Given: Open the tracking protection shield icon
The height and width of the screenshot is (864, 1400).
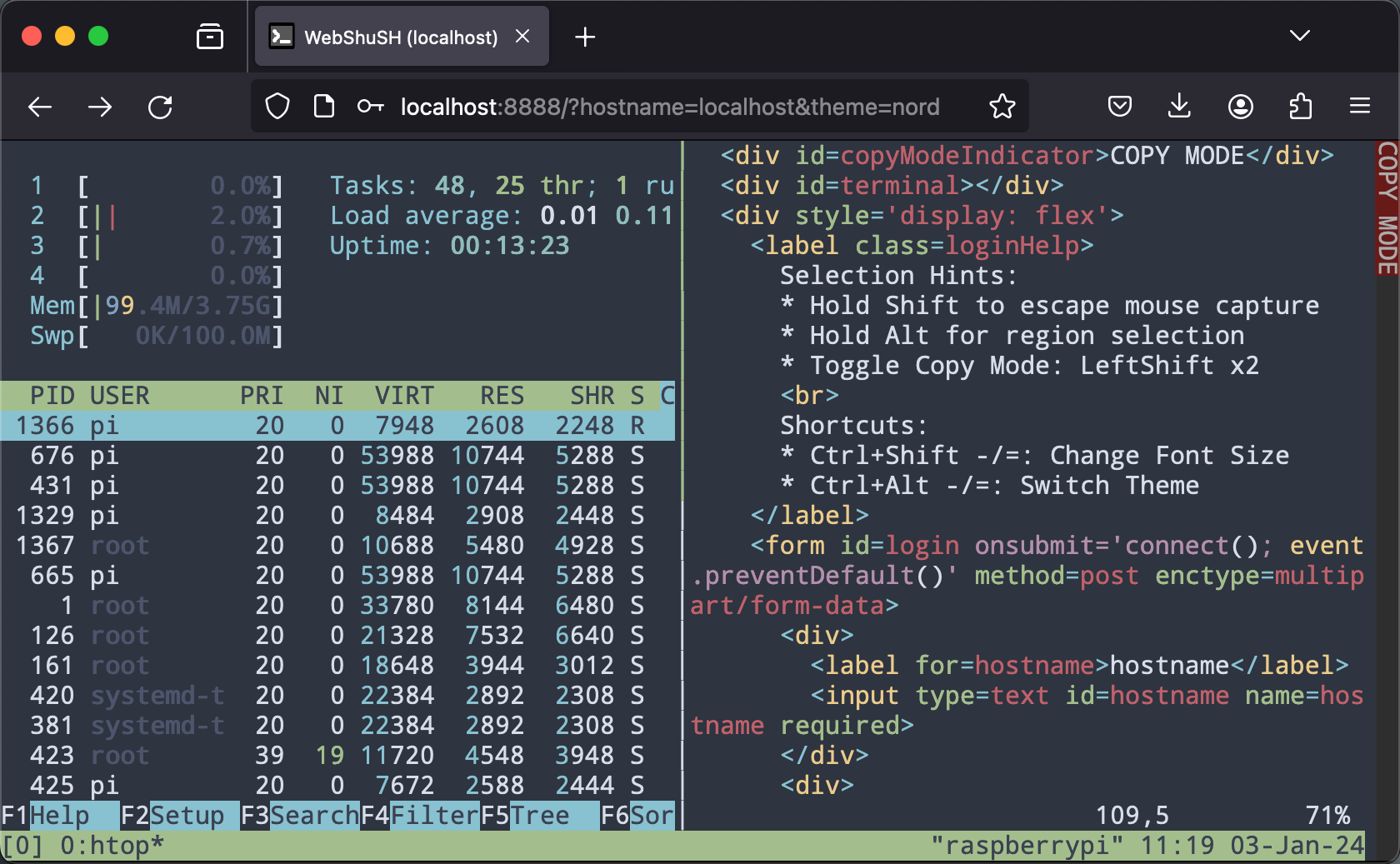Looking at the screenshot, I should (277, 107).
